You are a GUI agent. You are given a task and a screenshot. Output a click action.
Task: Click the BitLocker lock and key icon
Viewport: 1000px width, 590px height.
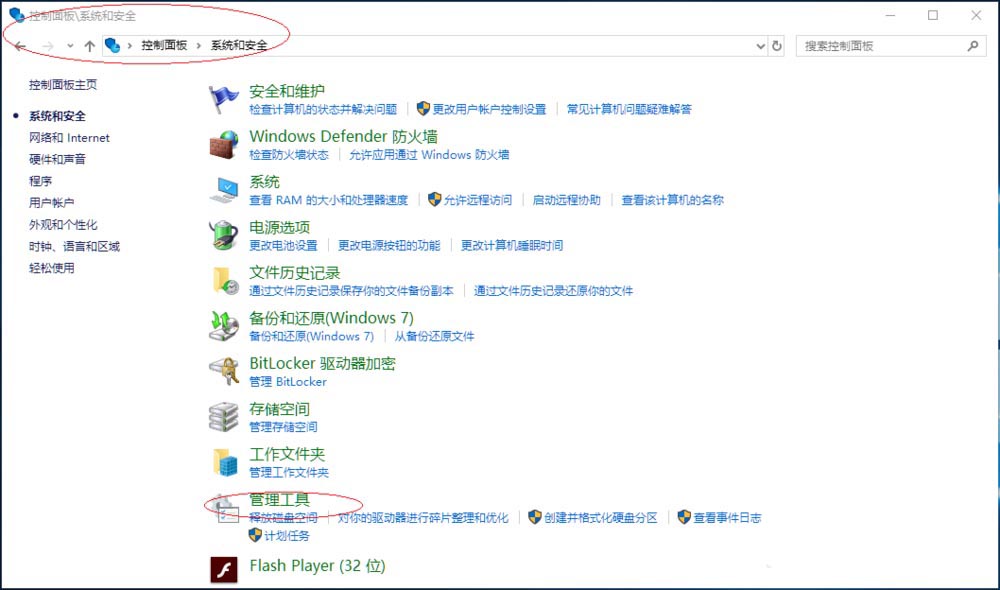click(x=223, y=371)
